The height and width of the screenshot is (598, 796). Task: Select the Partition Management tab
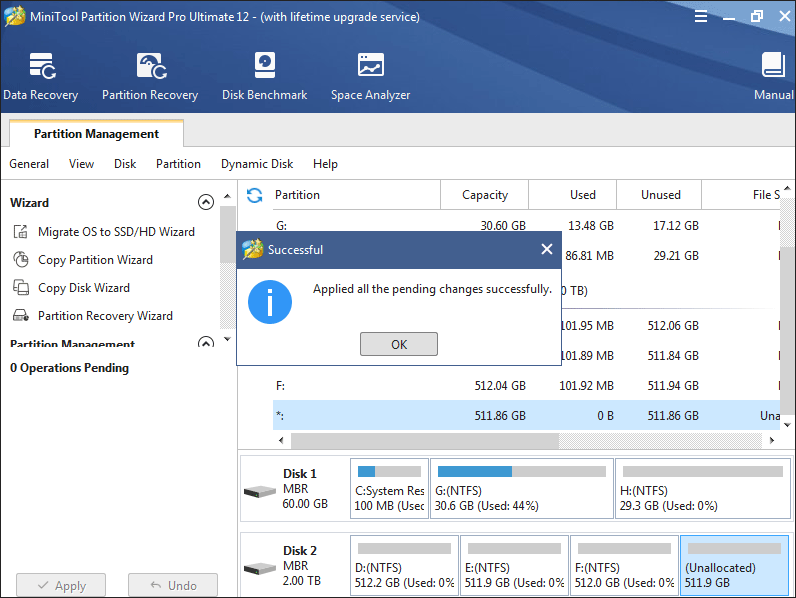click(x=96, y=134)
